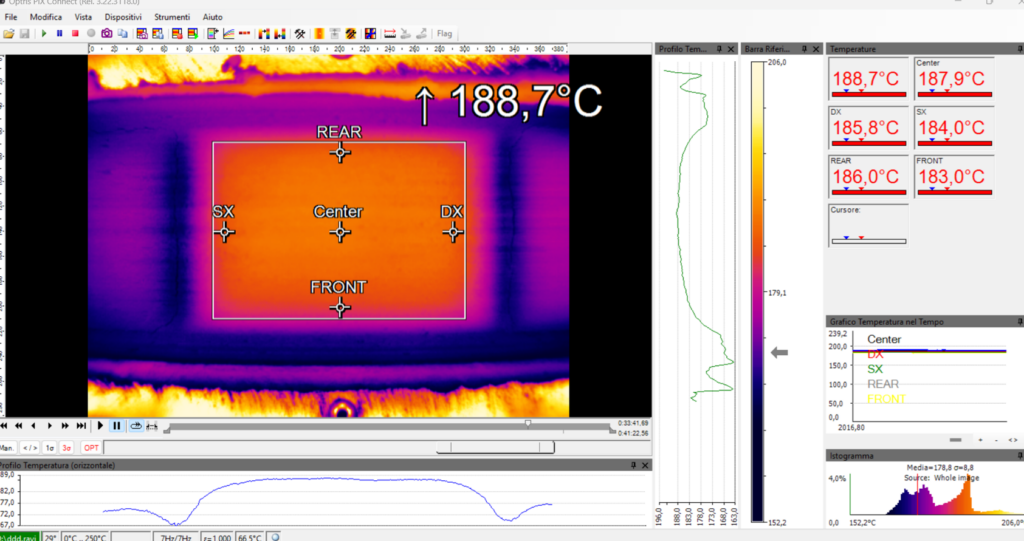
Task: Open the Modifica menu
Action: (x=46, y=17)
